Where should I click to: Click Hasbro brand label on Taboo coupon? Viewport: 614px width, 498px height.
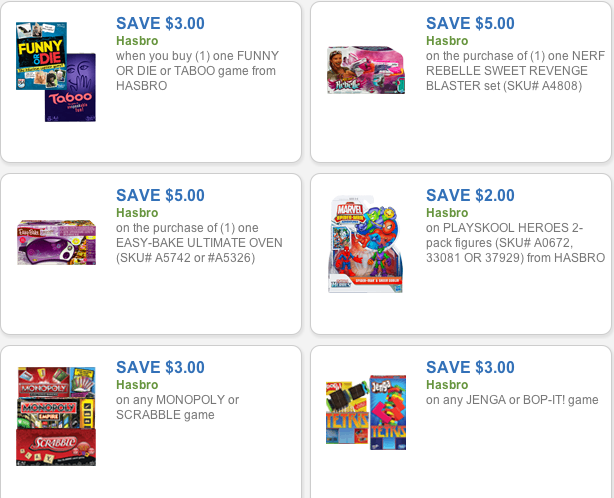point(137,41)
